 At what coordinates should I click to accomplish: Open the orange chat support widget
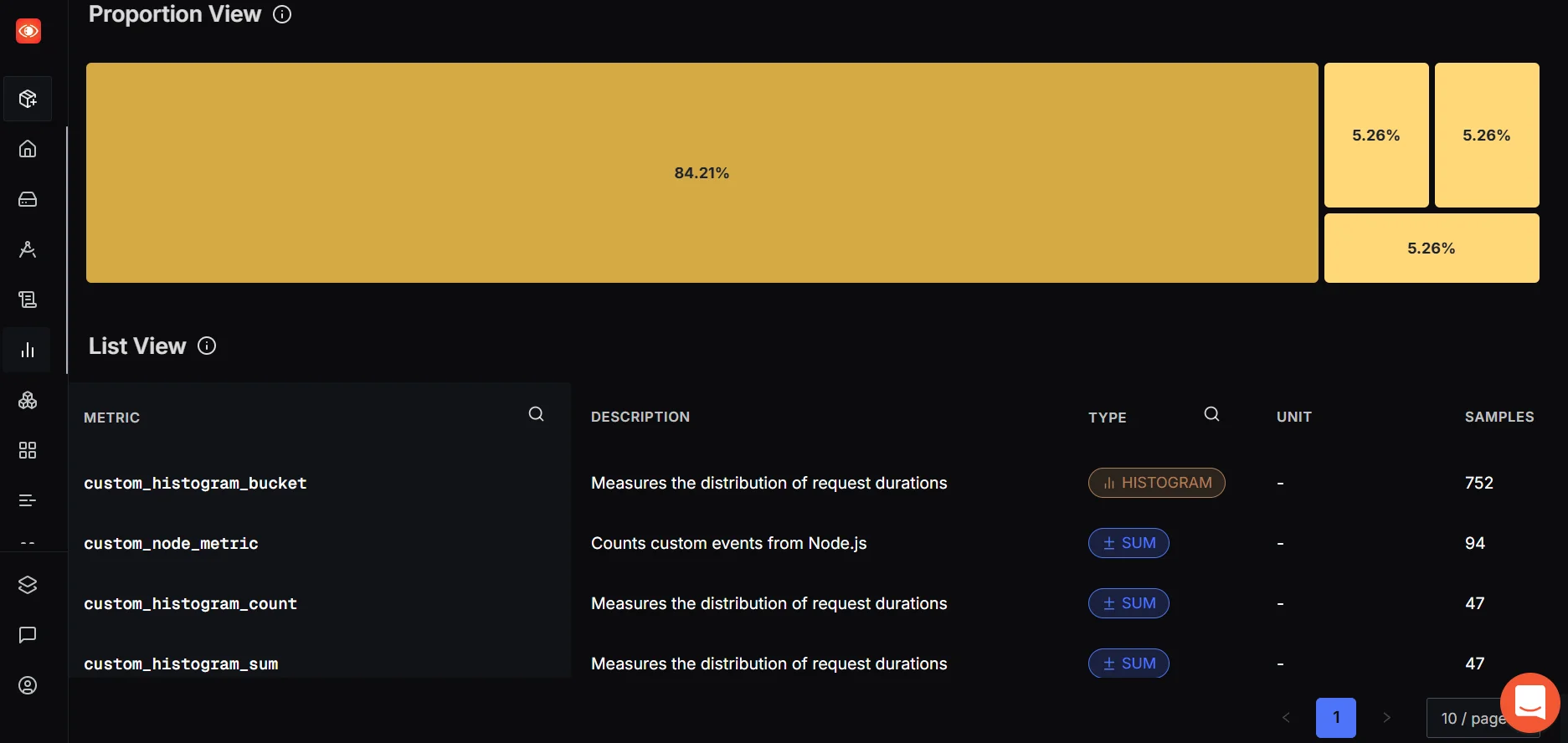(1529, 703)
